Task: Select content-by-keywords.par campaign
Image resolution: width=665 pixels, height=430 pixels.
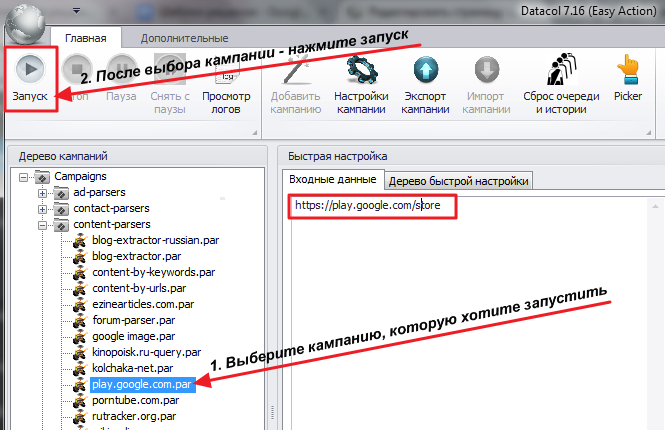Action: tap(154, 272)
